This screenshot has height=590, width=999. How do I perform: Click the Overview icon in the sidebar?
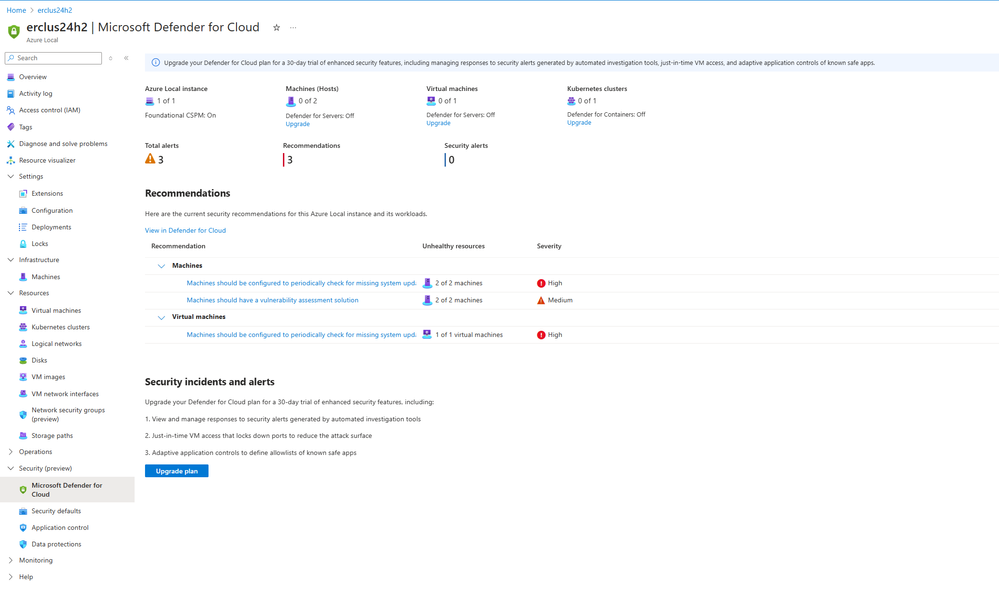pos(11,77)
